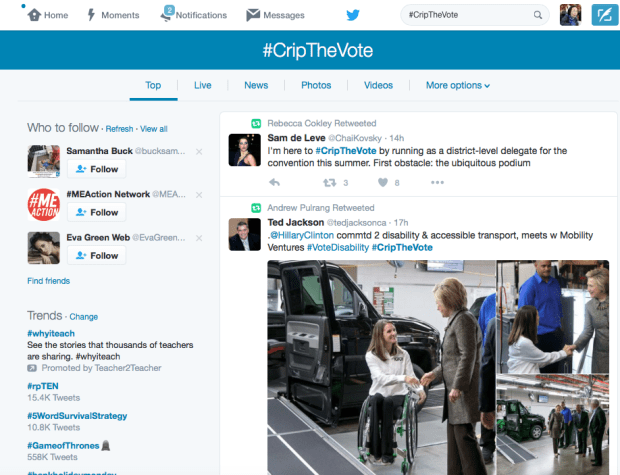Click View all in Who to follow
The height and width of the screenshot is (475, 620).
click(x=154, y=129)
